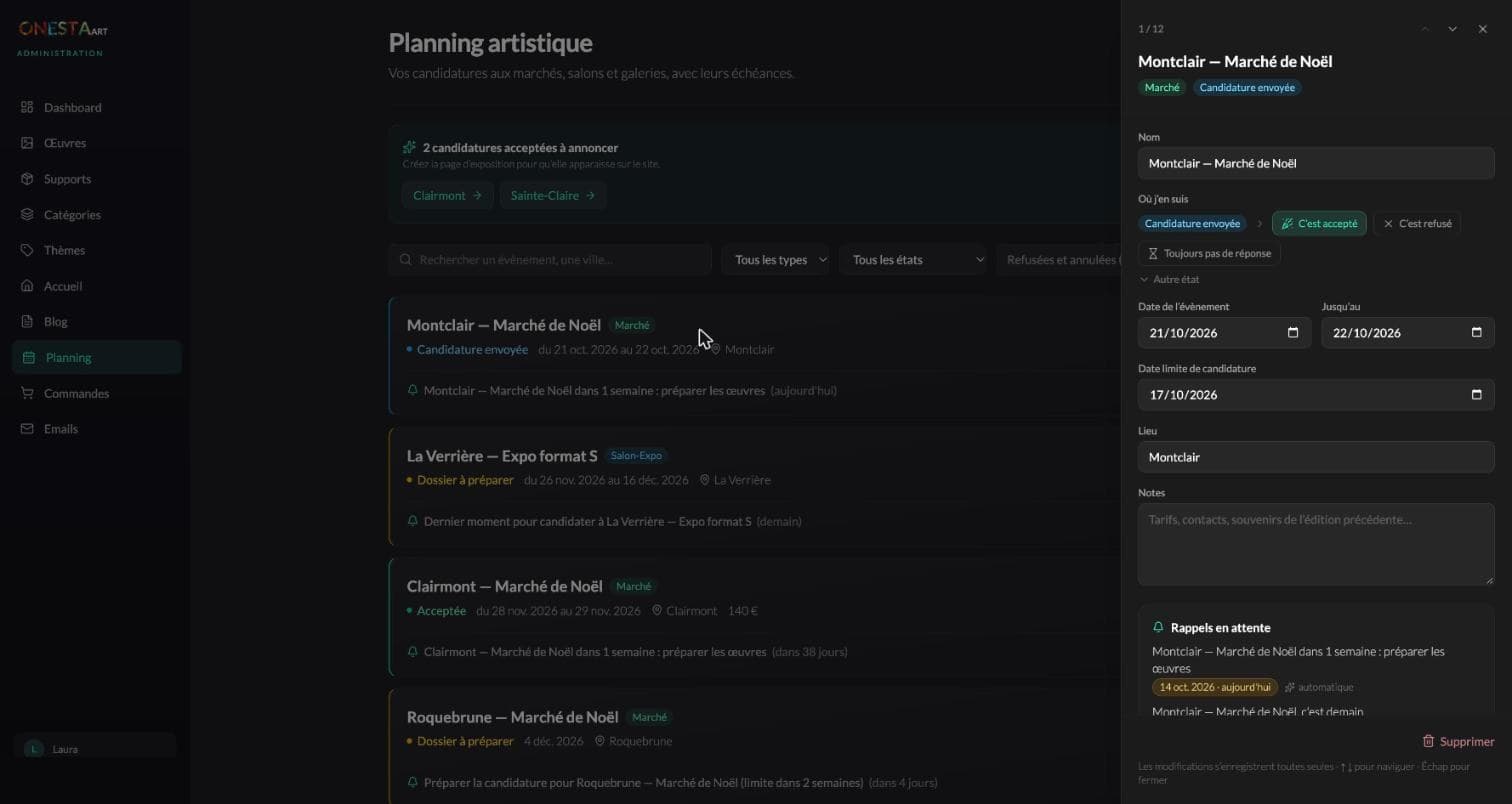Click the bell icon next to Rappels en attente
This screenshot has height=804, width=1512.
click(1158, 628)
